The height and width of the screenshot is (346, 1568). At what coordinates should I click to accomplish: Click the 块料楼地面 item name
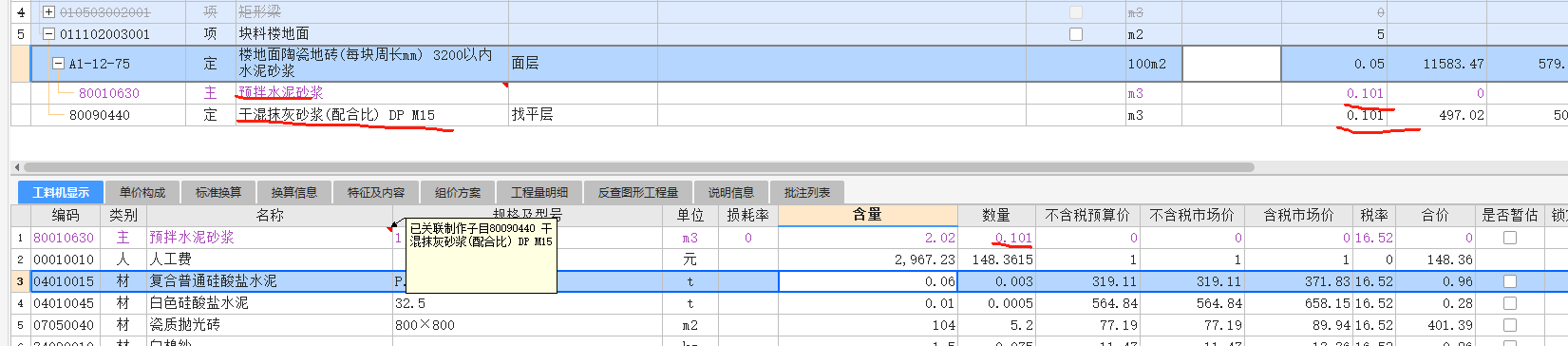coord(274,34)
